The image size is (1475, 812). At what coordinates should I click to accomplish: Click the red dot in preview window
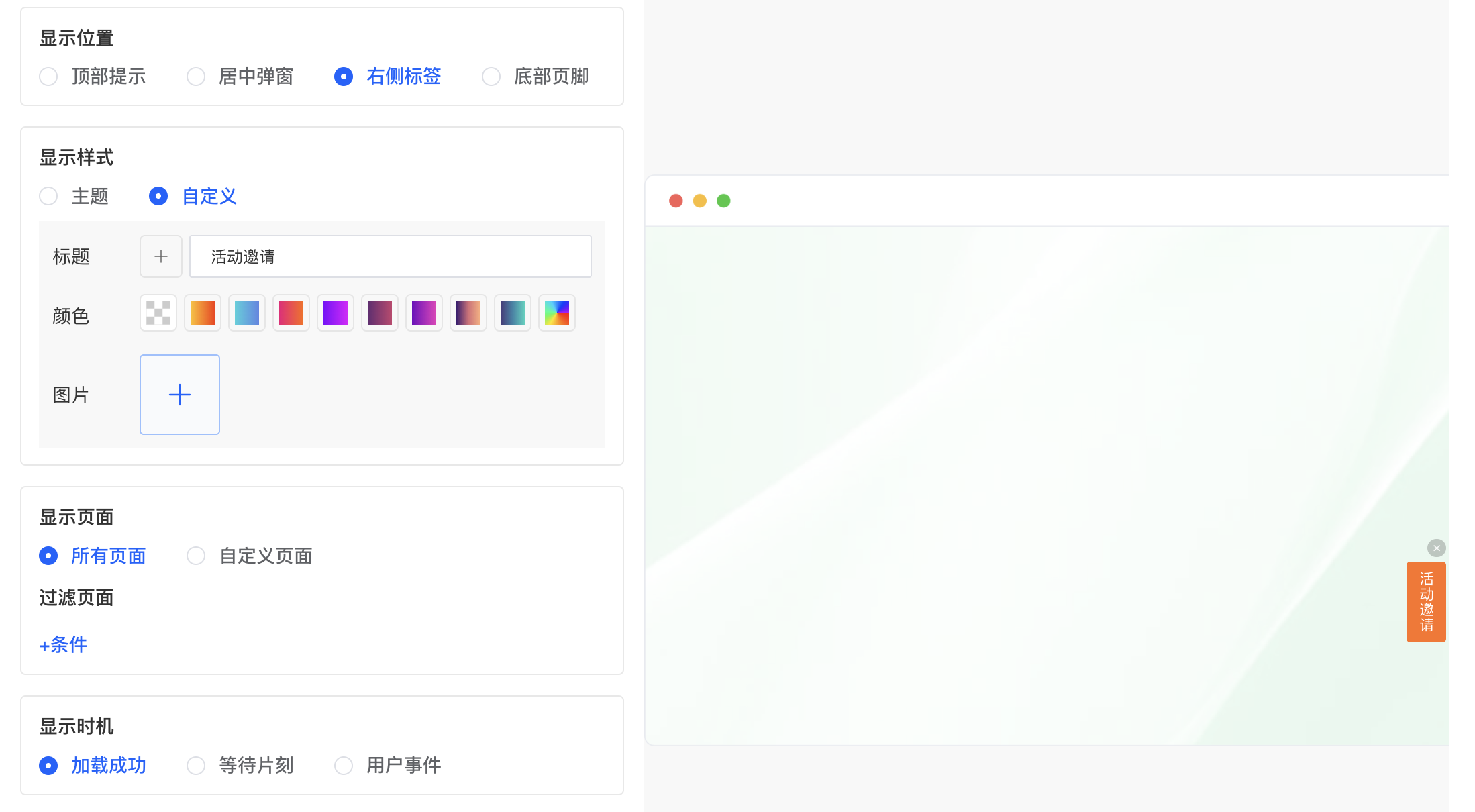(676, 201)
